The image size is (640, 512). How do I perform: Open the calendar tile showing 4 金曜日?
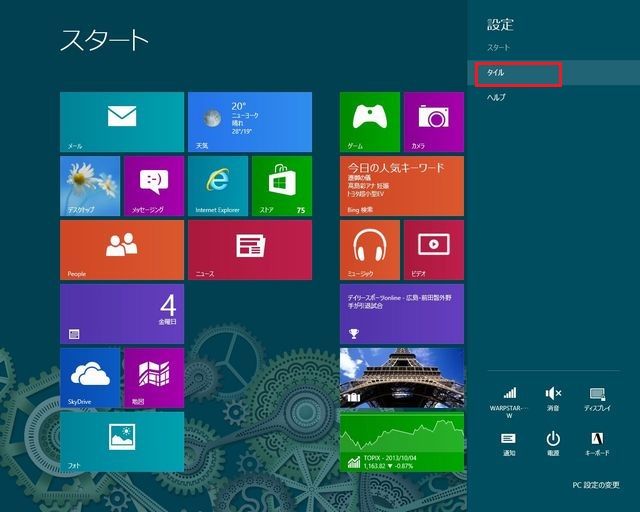122,314
